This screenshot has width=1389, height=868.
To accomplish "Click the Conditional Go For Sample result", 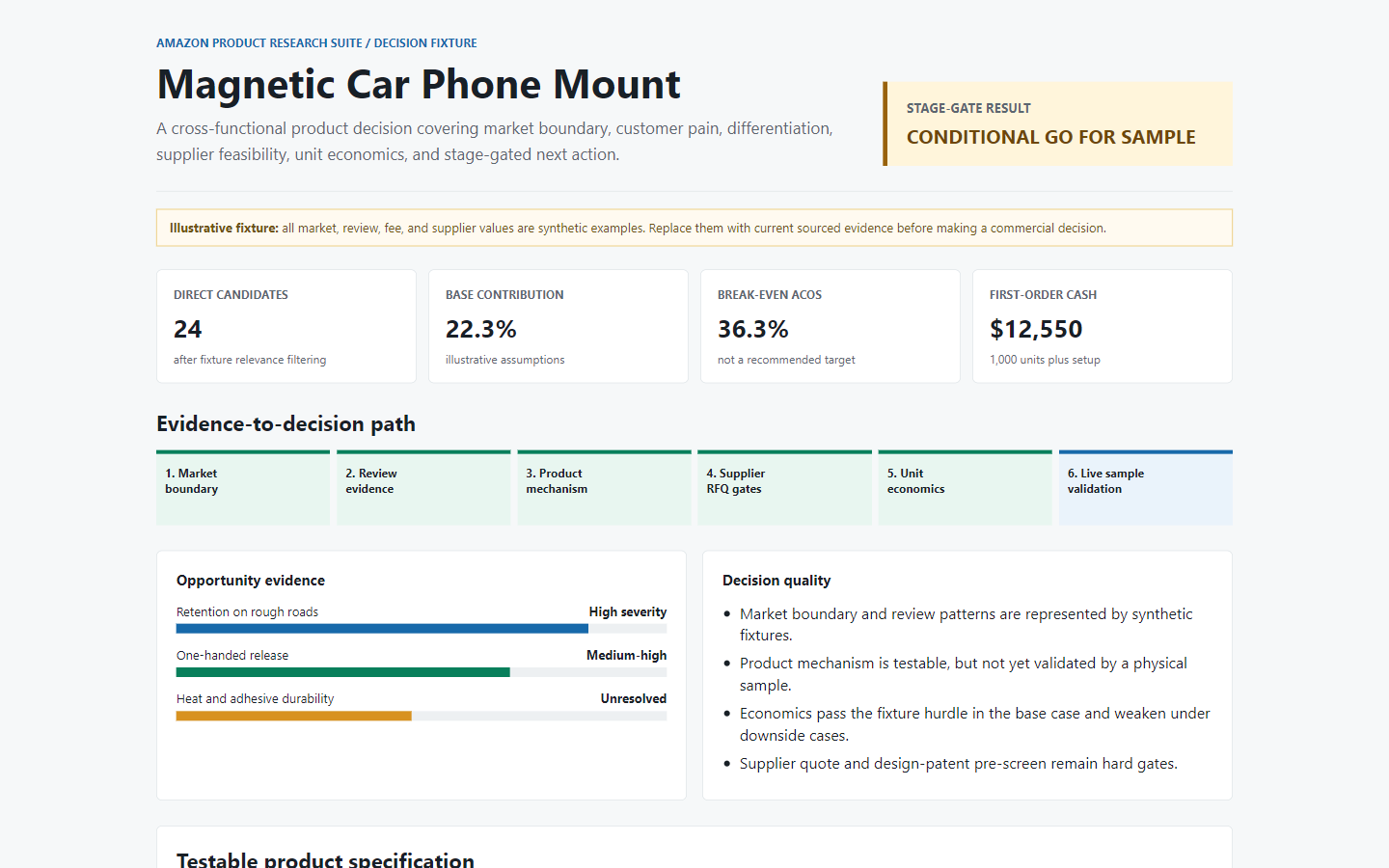I will (1050, 137).
